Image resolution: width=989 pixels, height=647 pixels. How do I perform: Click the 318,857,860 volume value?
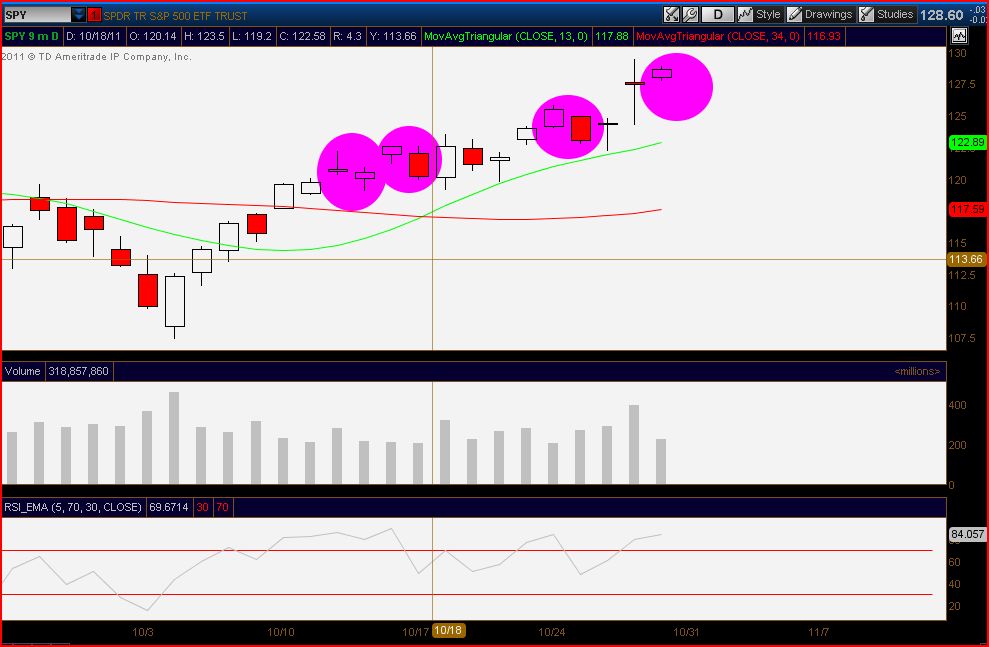pos(79,371)
